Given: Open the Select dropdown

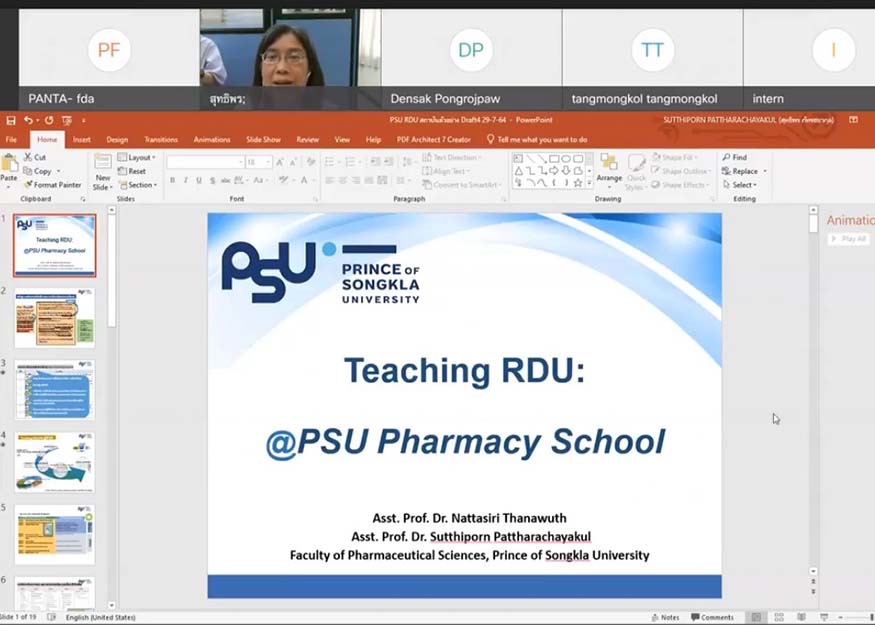Looking at the screenshot, I should coord(739,185).
